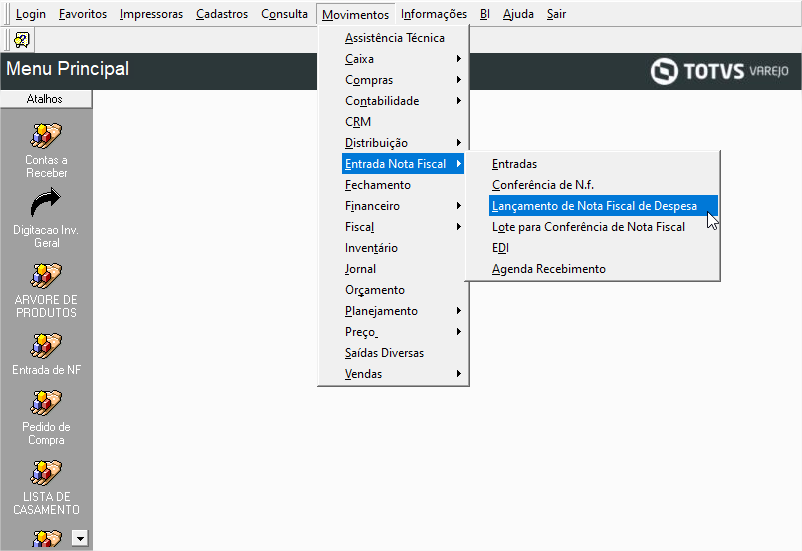Expand the Atalhos sidebar down-arrow button

pyautogui.click(x=80, y=538)
